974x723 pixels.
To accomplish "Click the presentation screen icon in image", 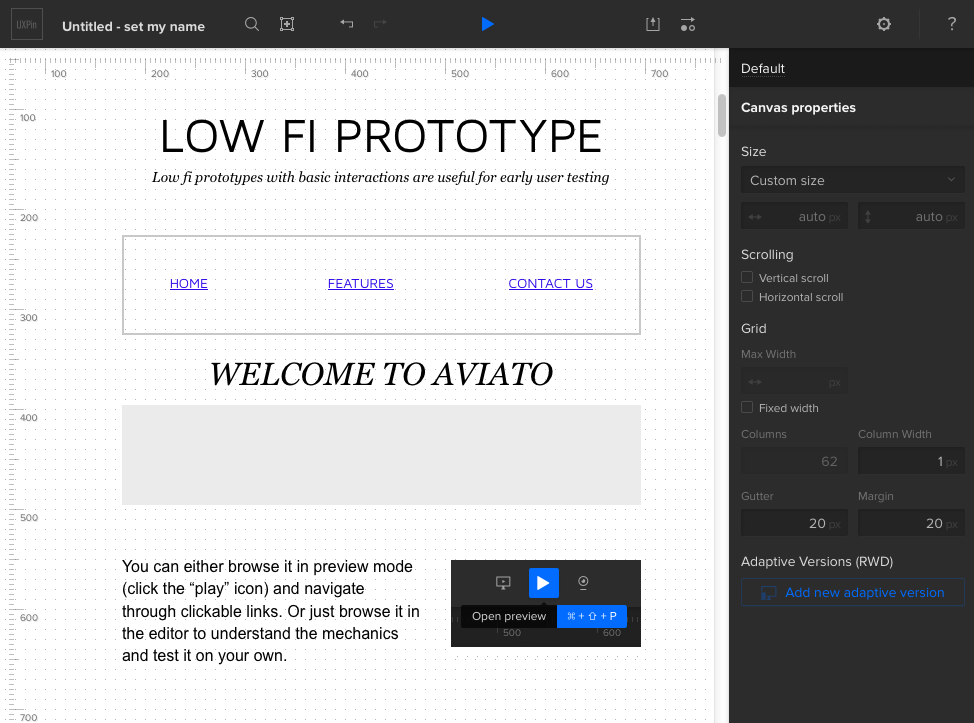I will click(x=503, y=583).
